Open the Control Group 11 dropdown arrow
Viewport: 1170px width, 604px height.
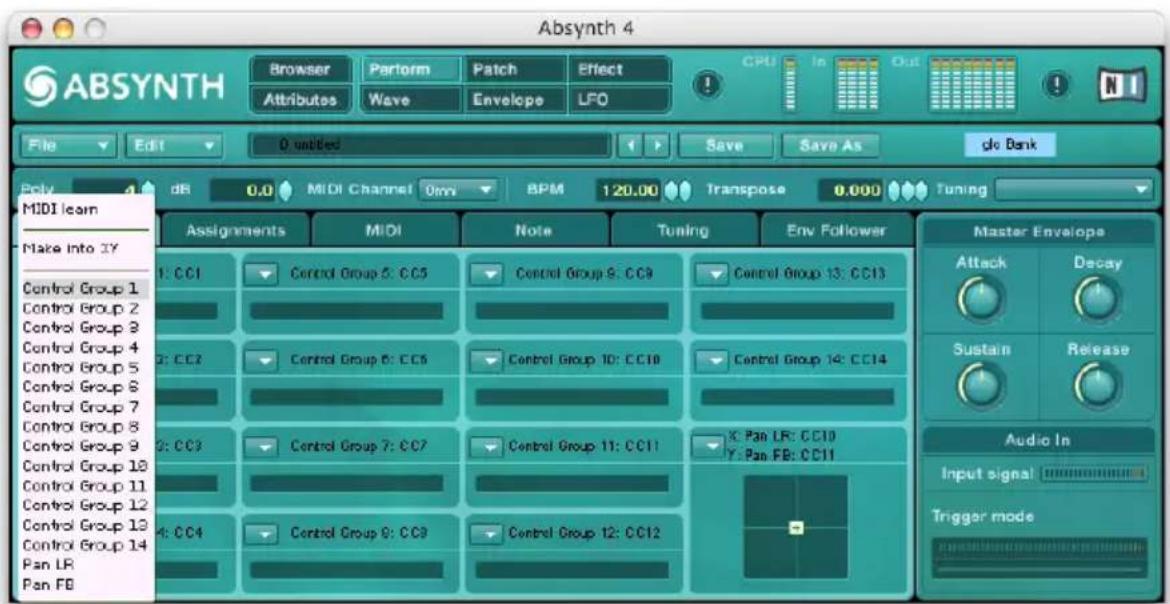[x=488, y=448]
